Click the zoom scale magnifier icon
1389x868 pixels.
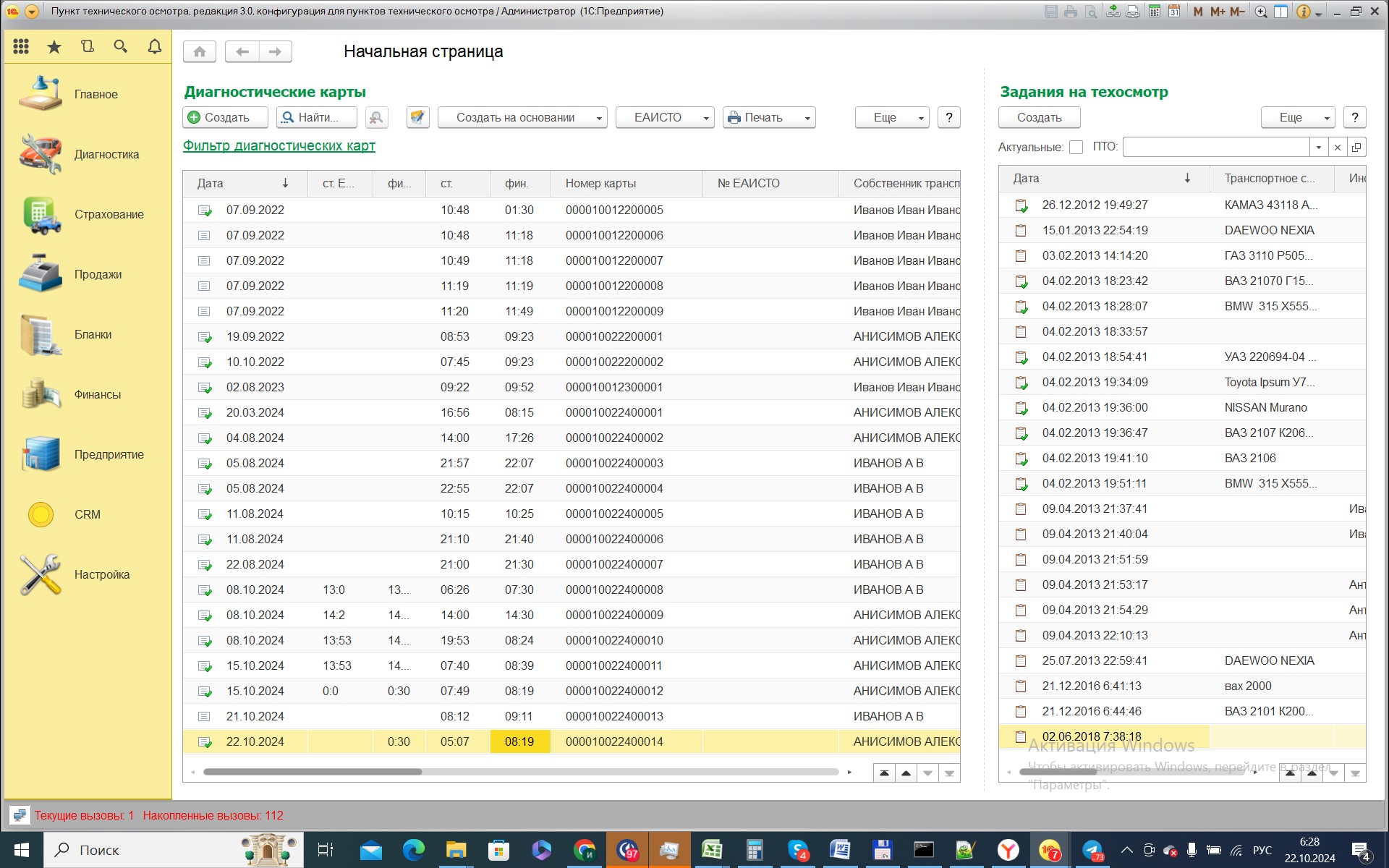click(1261, 12)
